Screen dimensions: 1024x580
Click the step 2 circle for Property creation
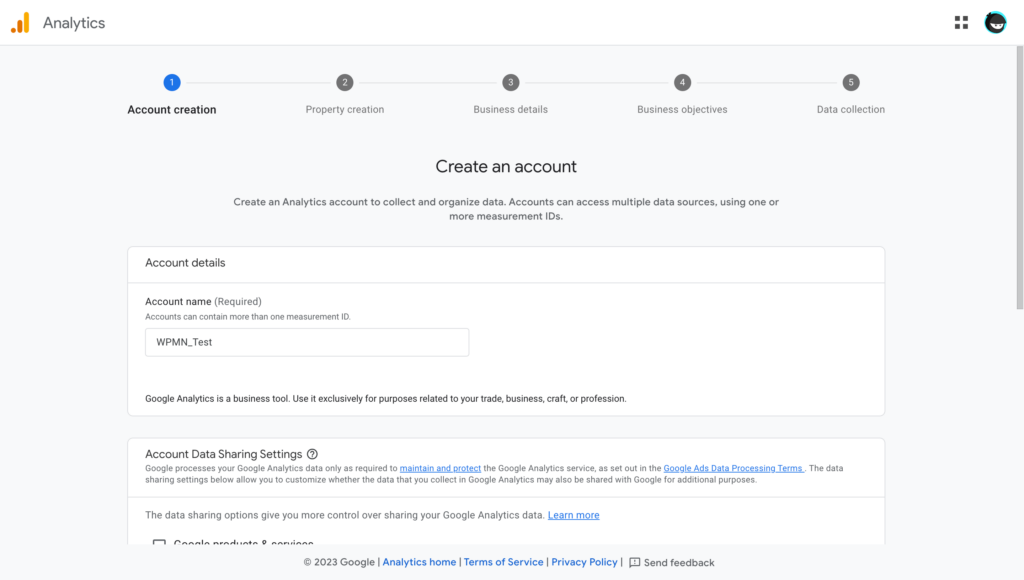(x=344, y=83)
